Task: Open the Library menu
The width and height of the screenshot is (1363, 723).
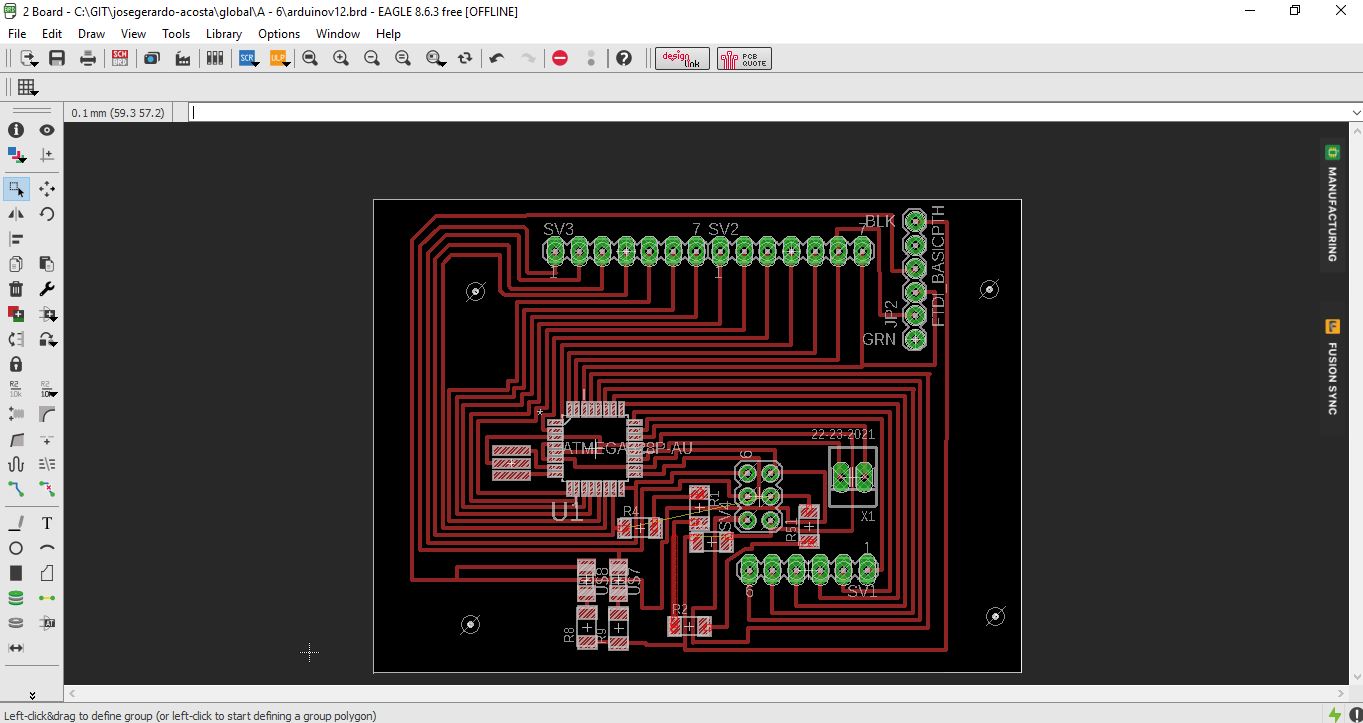Action: 223,34
